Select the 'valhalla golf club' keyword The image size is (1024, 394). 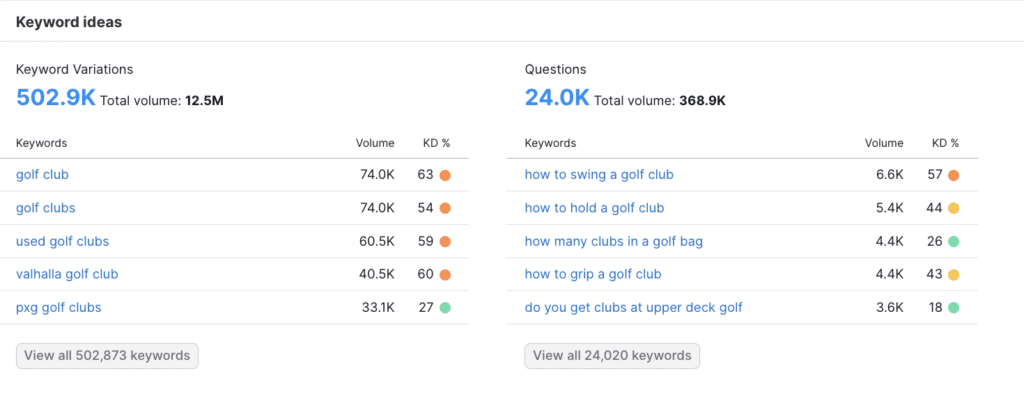(x=67, y=274)
